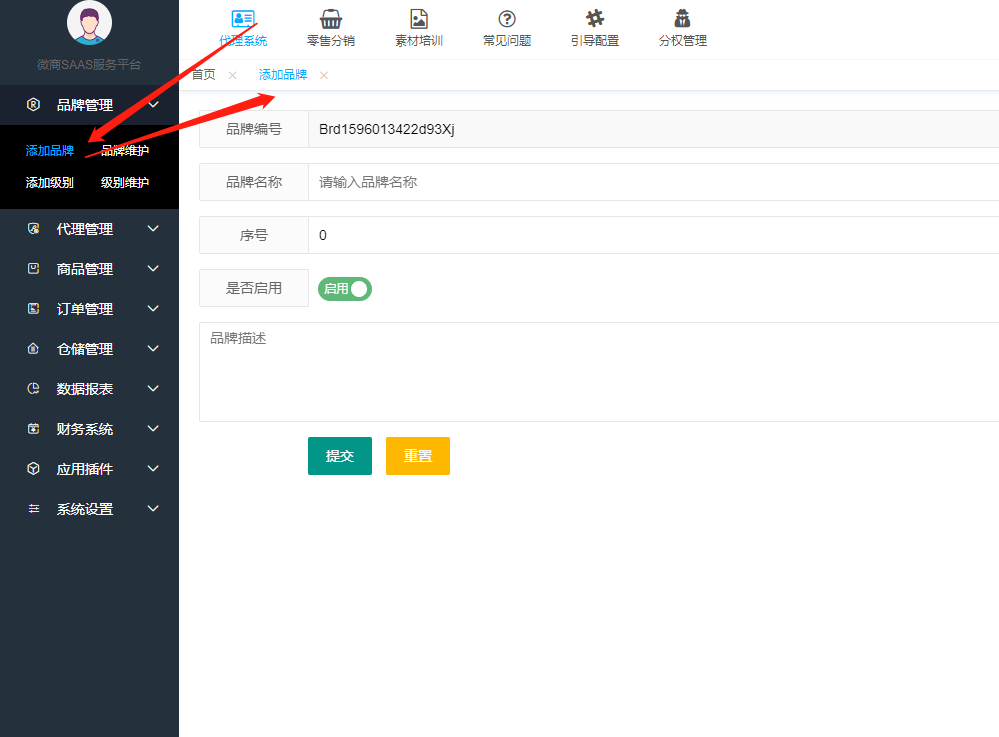Click the 品牌名称 input field
This screenshot has width=999, height=737.
click(650, 182)
